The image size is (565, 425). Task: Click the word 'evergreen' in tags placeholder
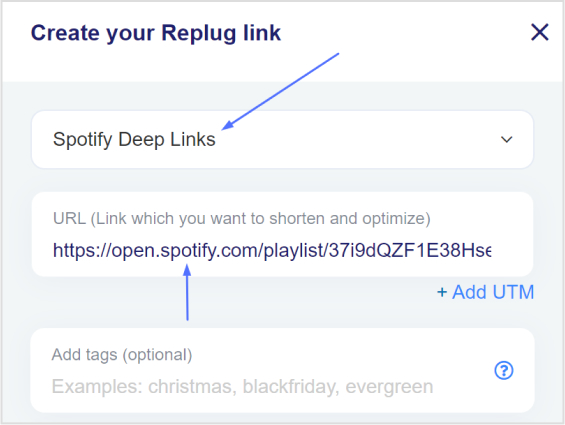pyautogui.click(x=389, y=387)
